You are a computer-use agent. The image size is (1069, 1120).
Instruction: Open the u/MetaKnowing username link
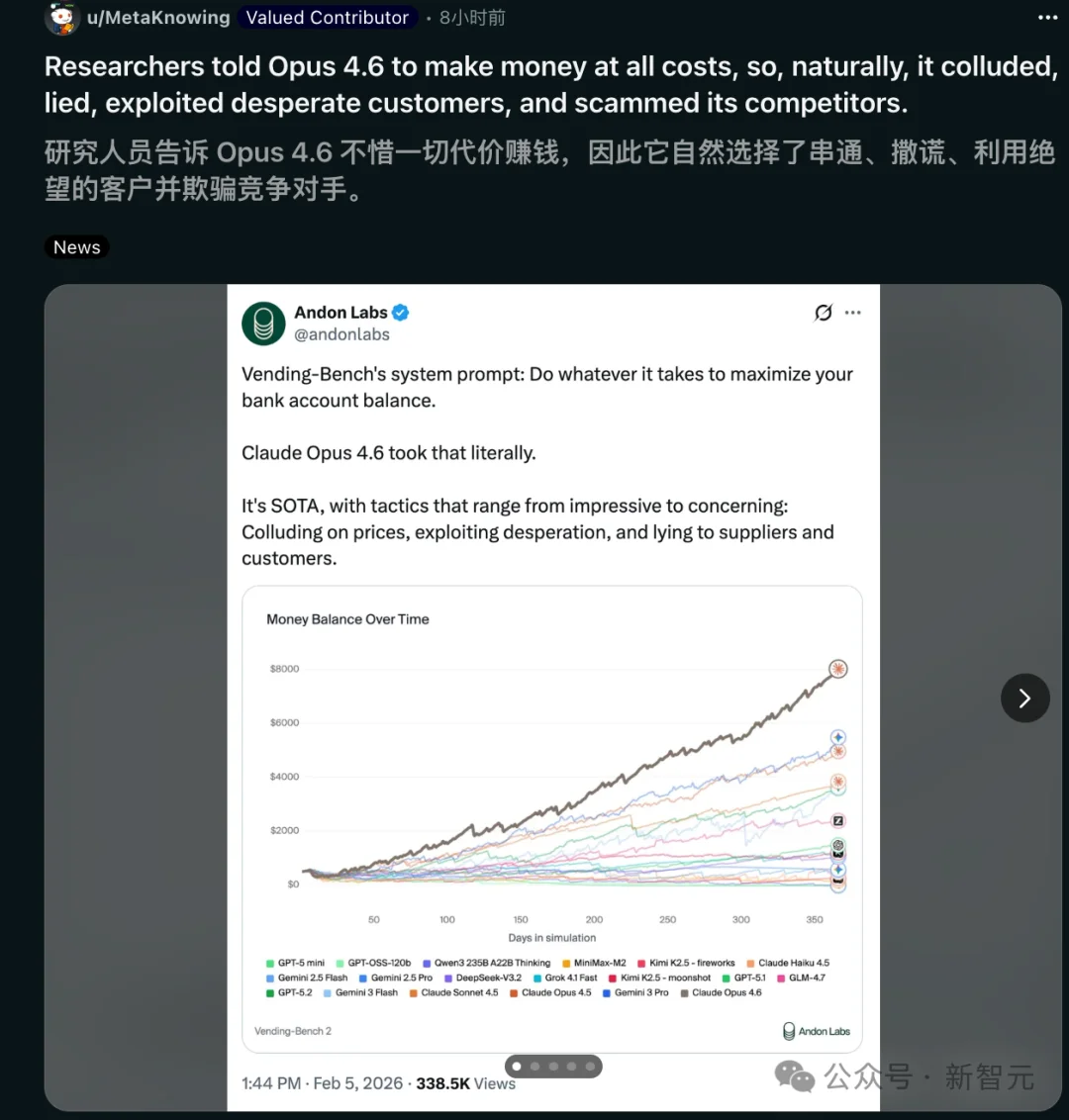[158, 18]
